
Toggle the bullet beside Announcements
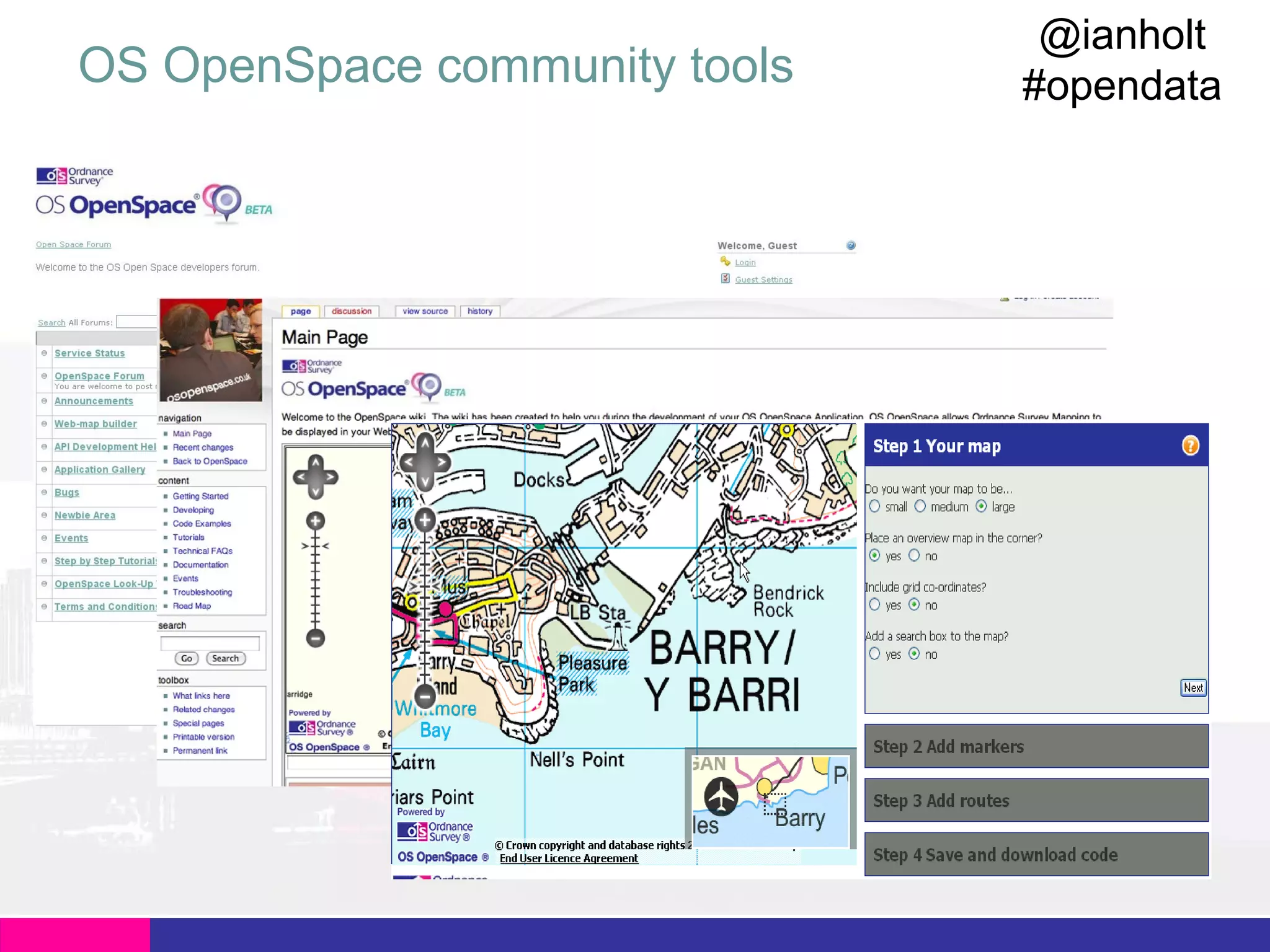pyautogui.click(x=44, y=400)
